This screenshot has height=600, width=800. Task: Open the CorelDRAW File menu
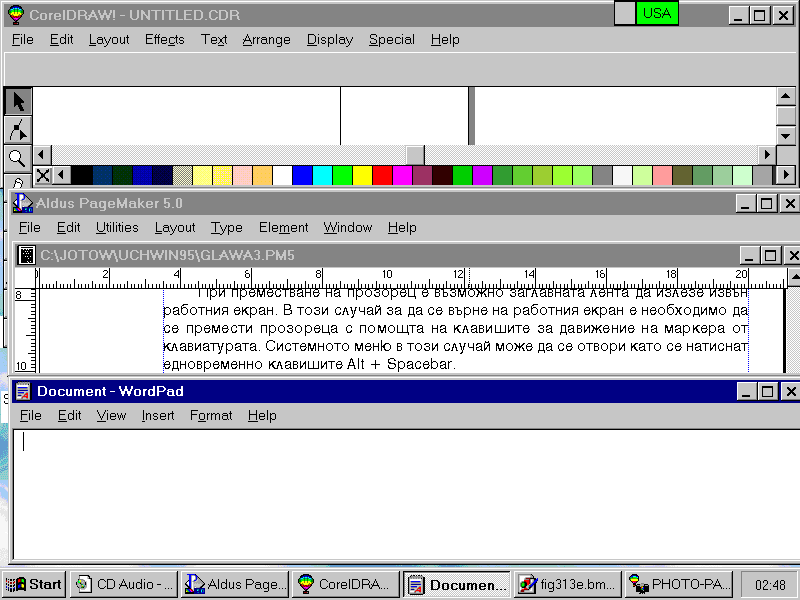[x=22, y=40]
